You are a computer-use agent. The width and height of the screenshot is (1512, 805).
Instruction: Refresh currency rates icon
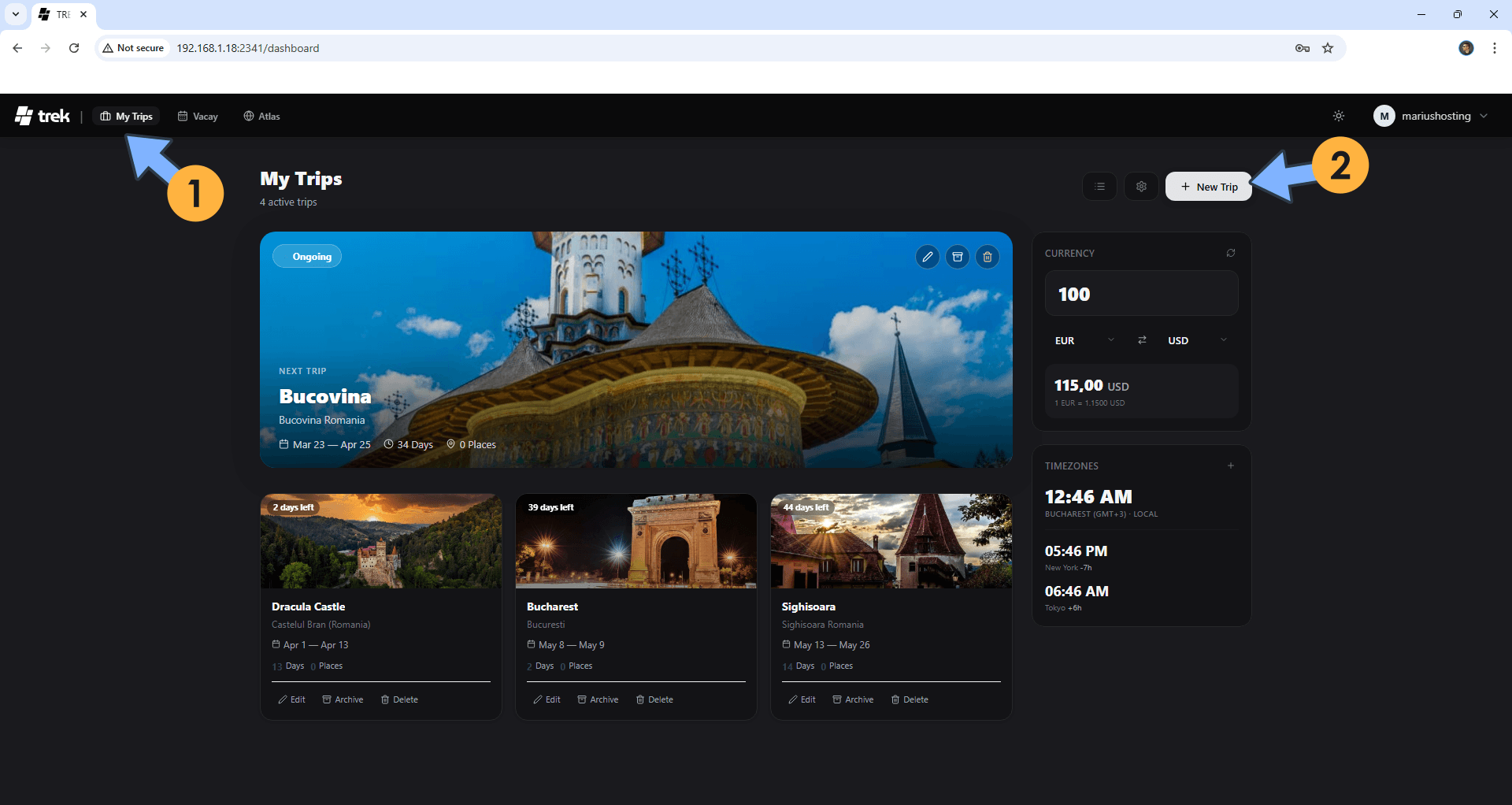1230,253
